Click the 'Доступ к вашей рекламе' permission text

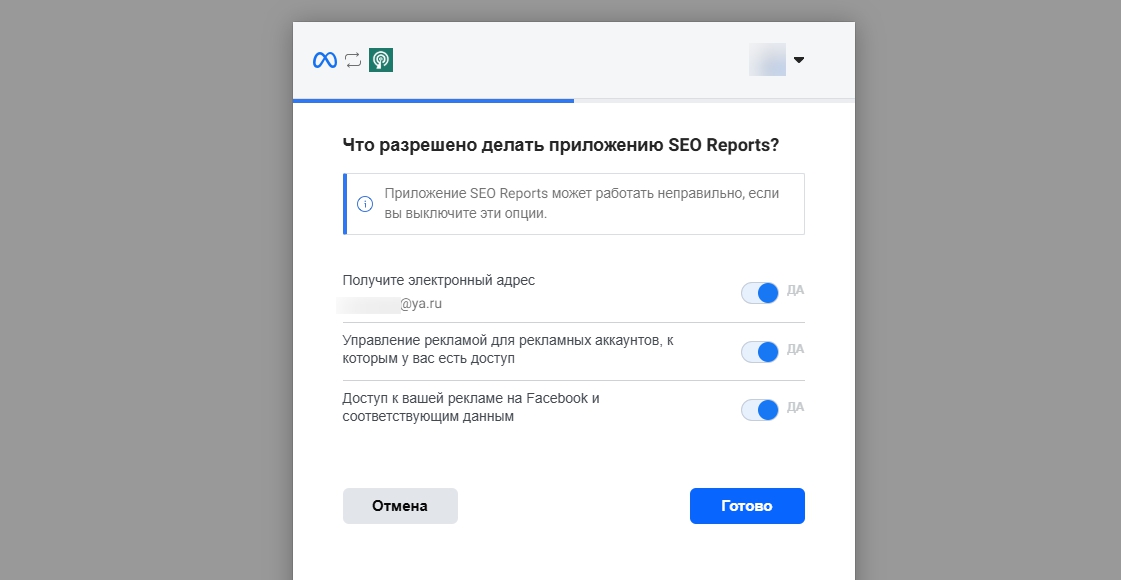pyautogui.click(x=471, y=407)
